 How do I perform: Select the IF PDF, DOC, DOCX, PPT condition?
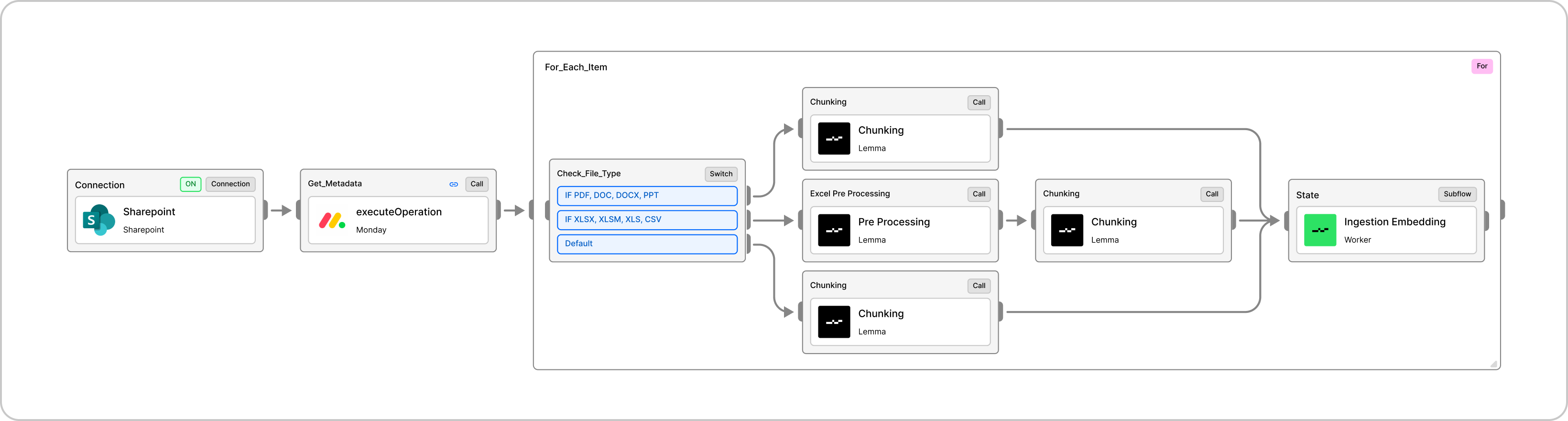point(646,196)
